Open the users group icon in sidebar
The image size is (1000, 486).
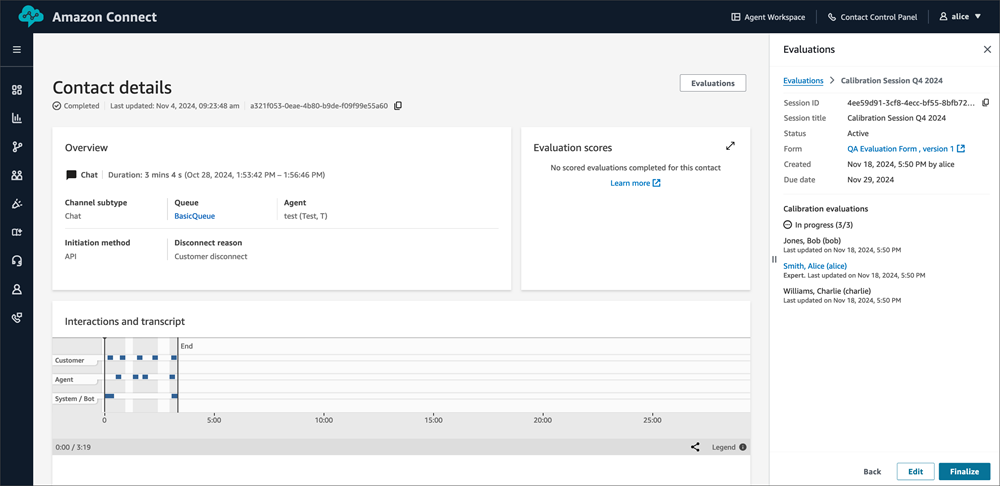[16, 176]
